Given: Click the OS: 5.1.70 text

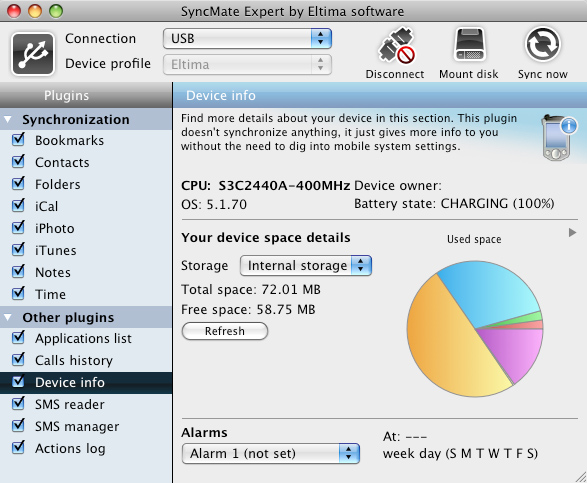Looking at the screenshot, I should (214, 204).
